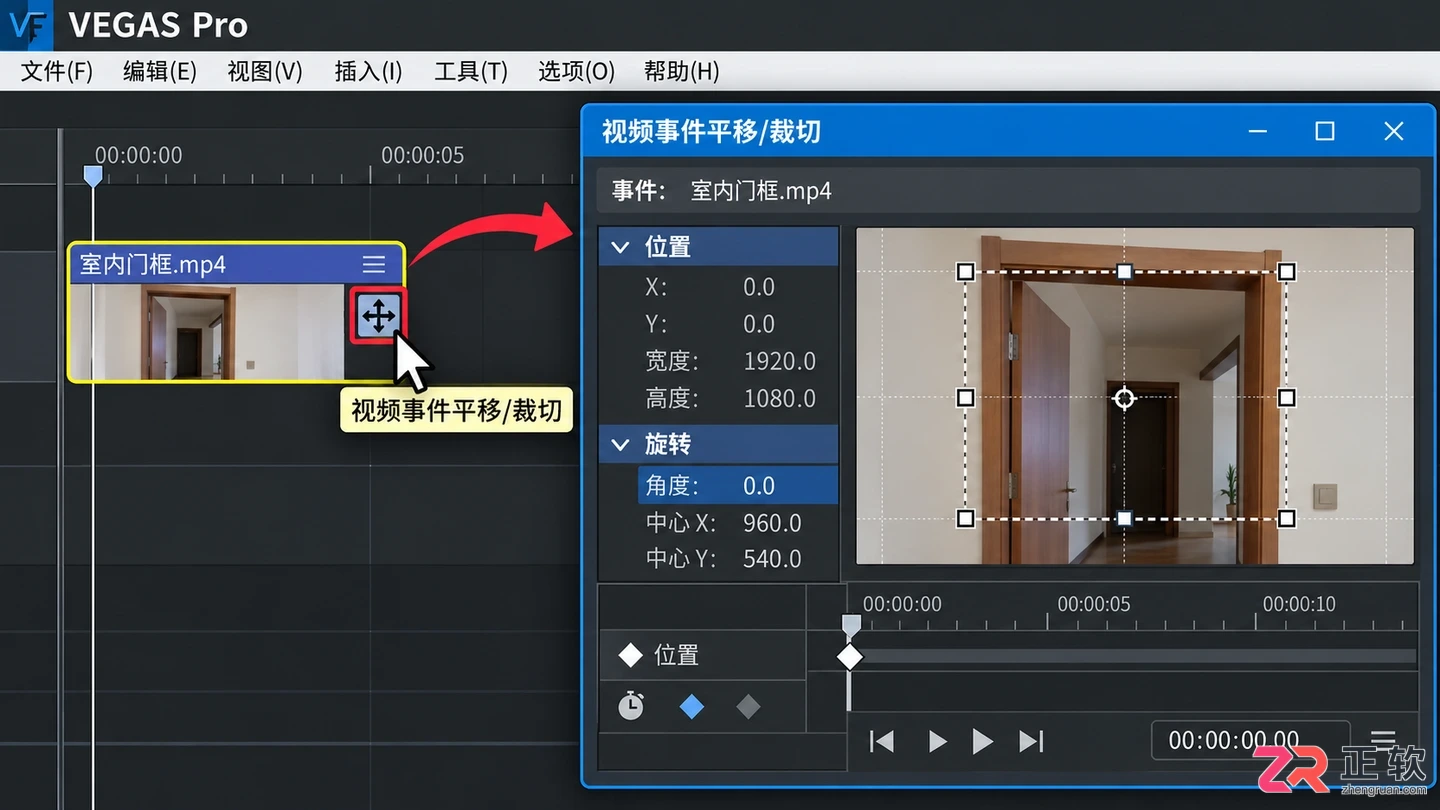This screenshot has width=1440, height=810.
Task: Open the event pan/crop icon on clip
Action: (378, 317)
